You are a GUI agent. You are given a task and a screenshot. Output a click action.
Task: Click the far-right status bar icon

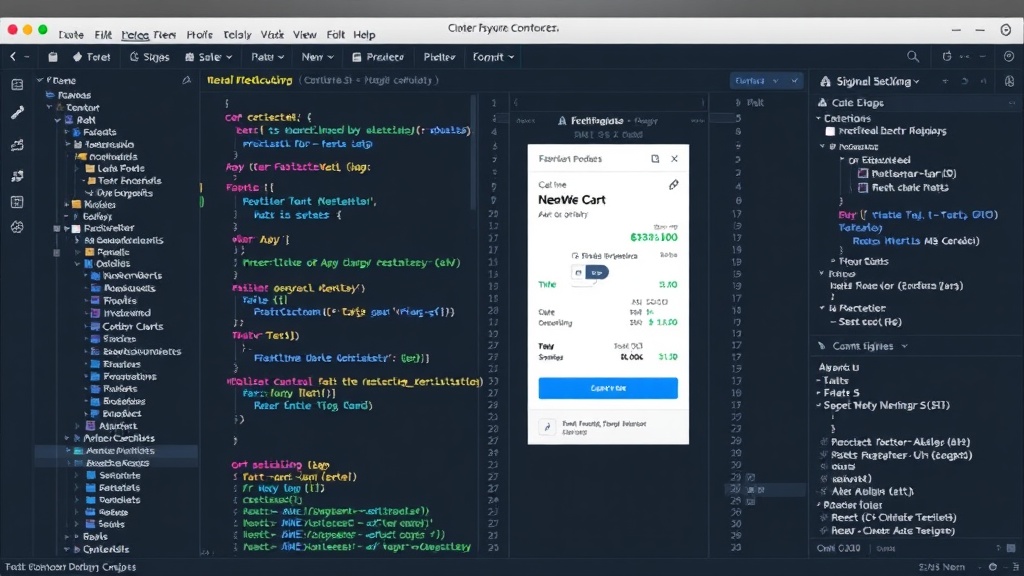pos(1016,567)
